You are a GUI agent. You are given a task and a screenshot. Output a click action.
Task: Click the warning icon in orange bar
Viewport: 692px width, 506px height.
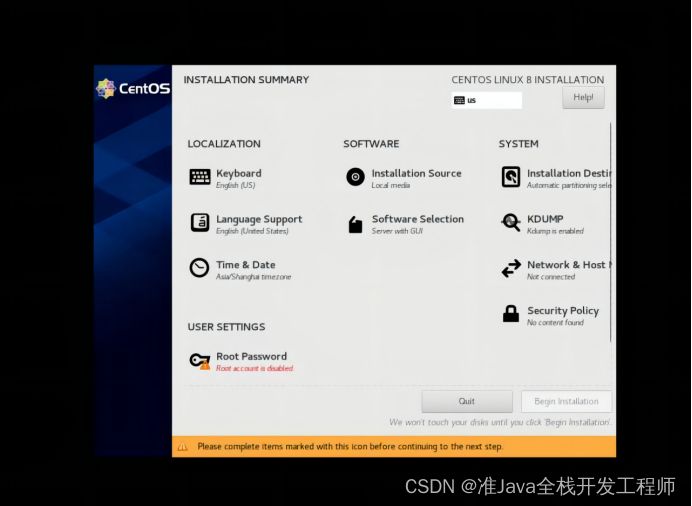tap(182, 447)
